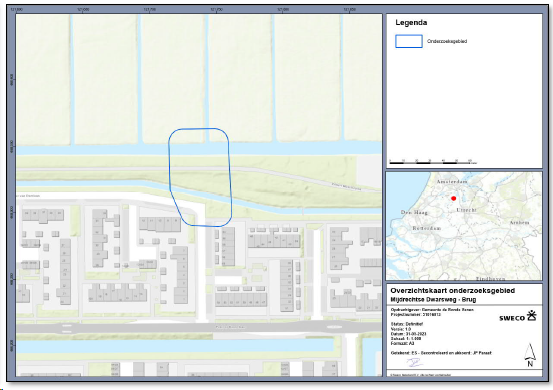Image resolution: width=553 pixels, height=390 pixels.
Task: Click the 'Overzichtskaart onderzoeksgebied' title
Action: 452,291
